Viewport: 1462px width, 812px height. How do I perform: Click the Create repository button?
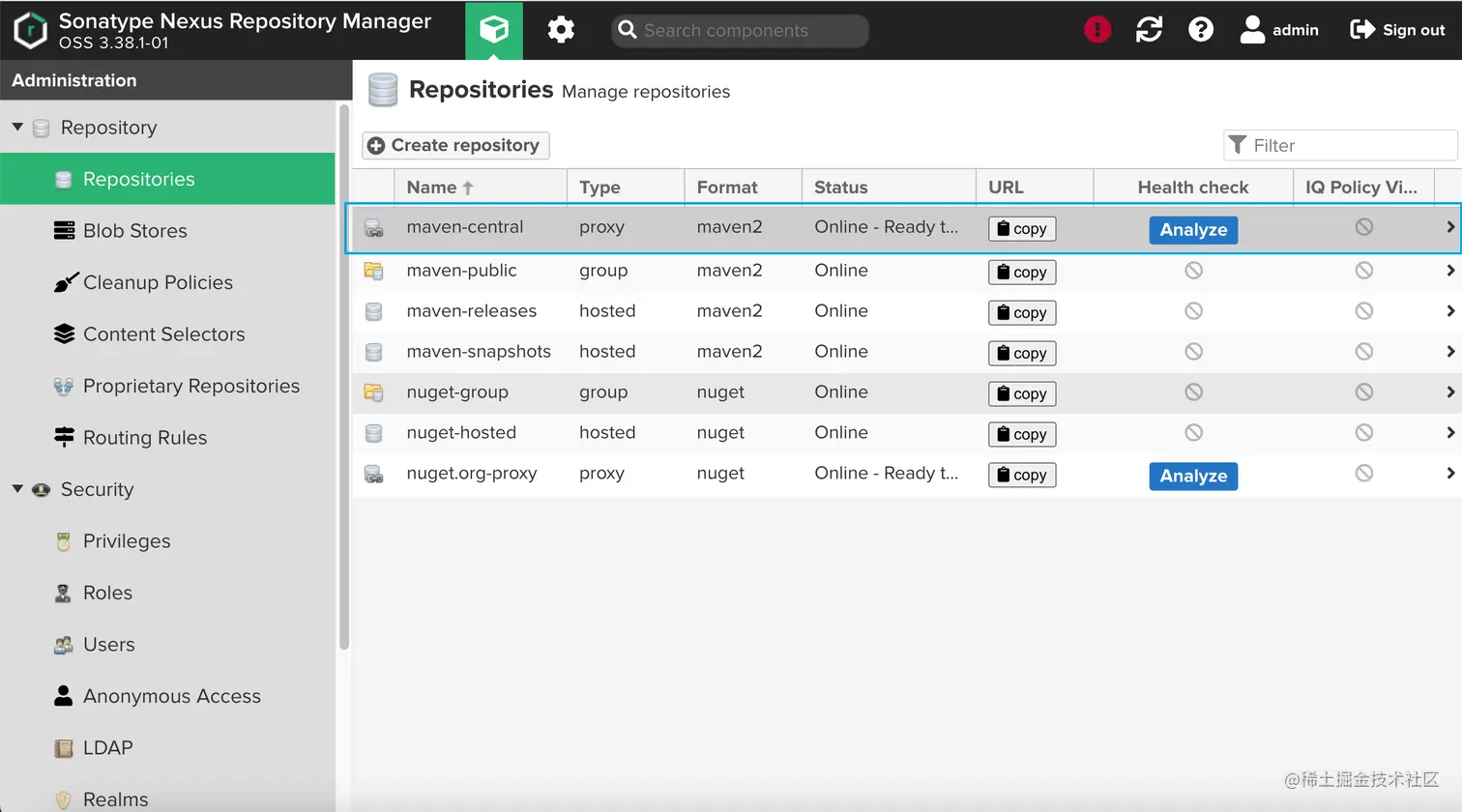[x=455, y=145]
